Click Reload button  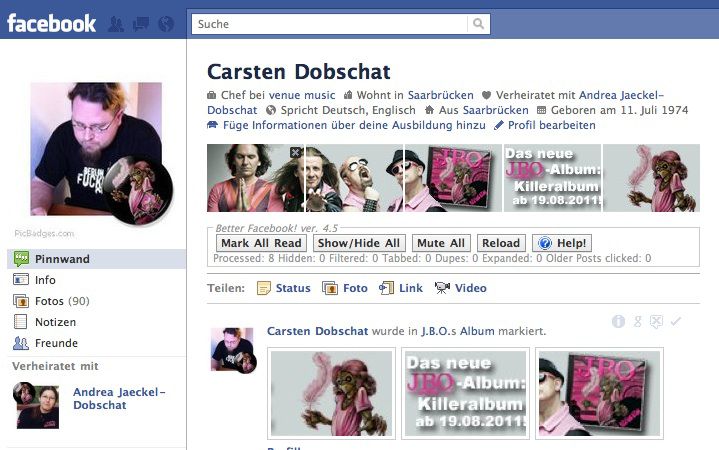pos(501,243)
